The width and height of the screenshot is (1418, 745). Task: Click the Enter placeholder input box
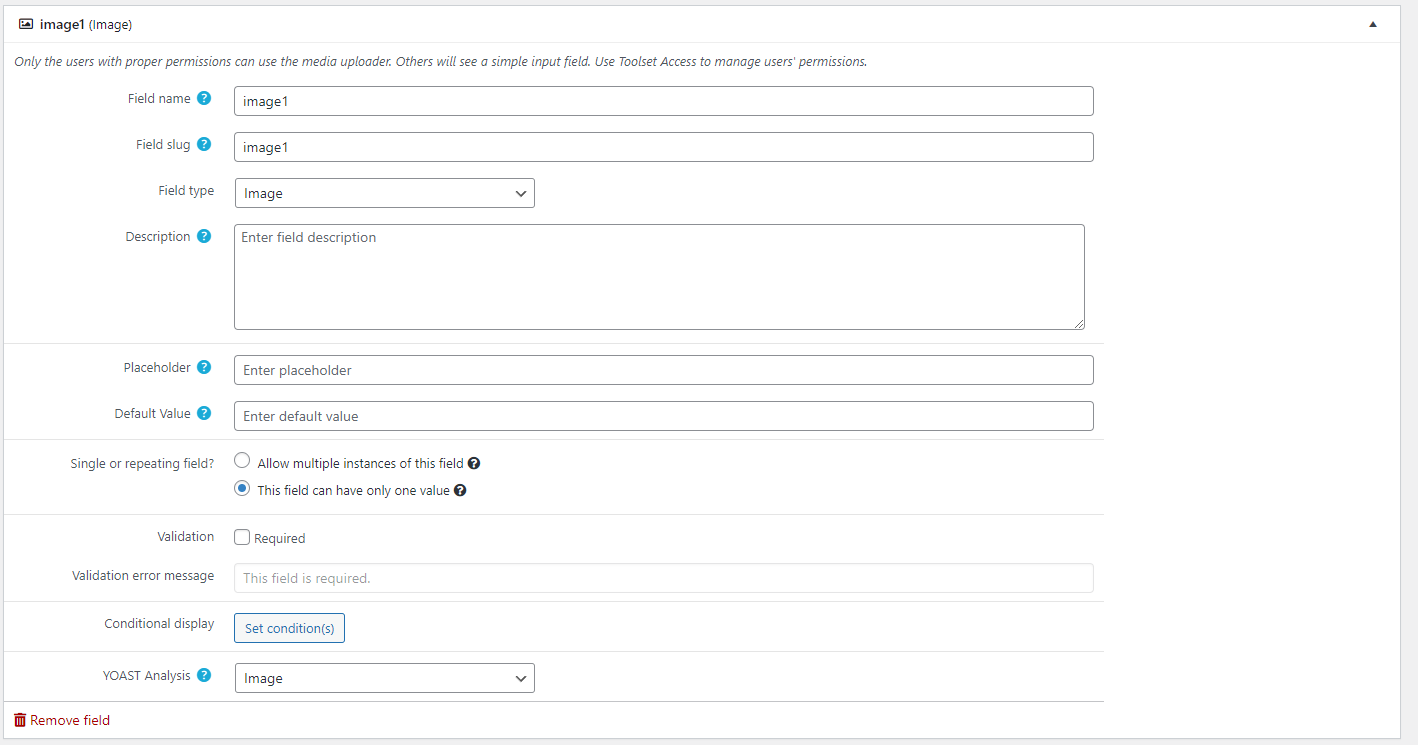click(663, 370)
